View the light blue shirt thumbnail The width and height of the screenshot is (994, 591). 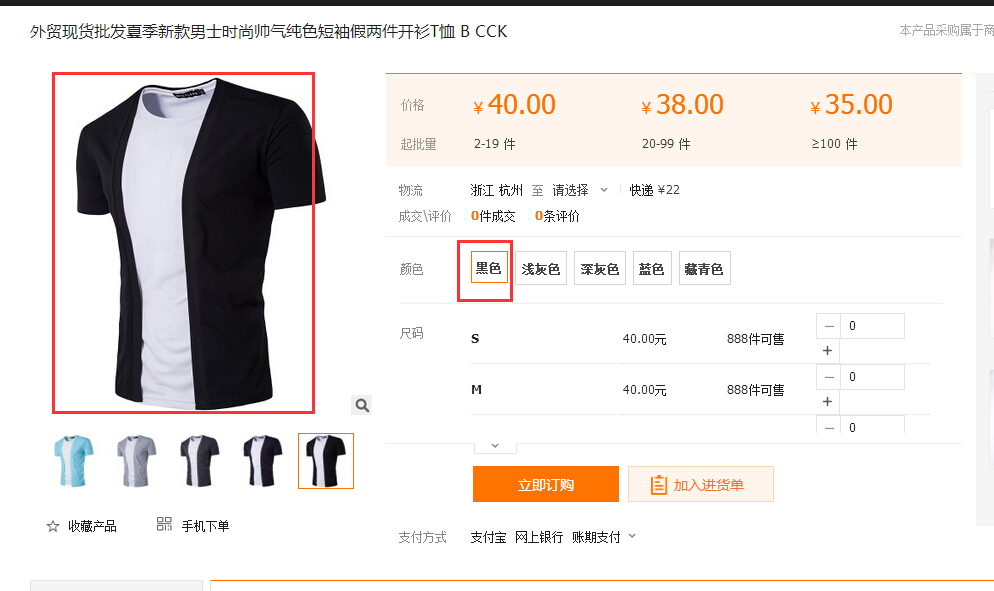(74, 461)
